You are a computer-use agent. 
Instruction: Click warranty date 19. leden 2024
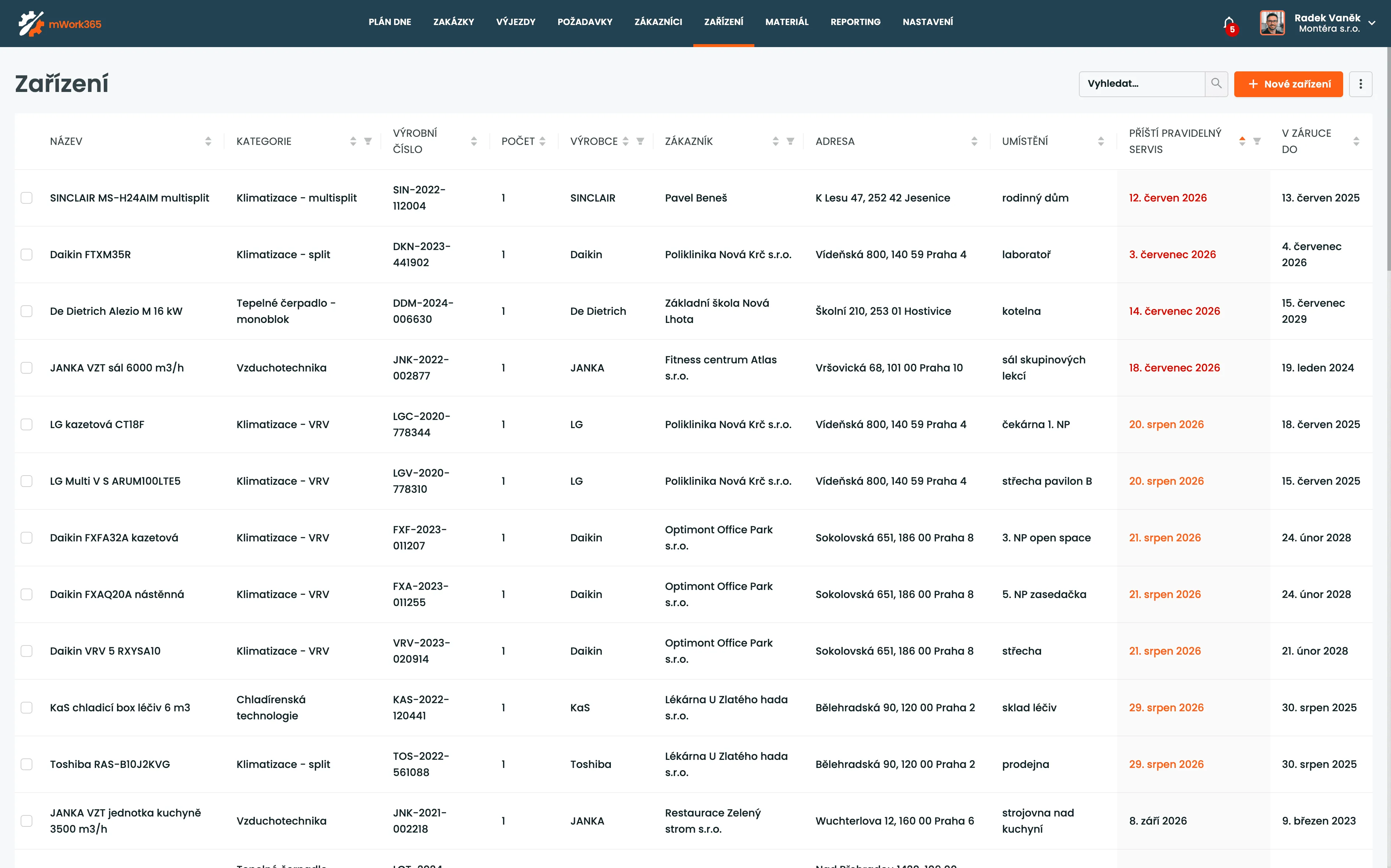1317,368
